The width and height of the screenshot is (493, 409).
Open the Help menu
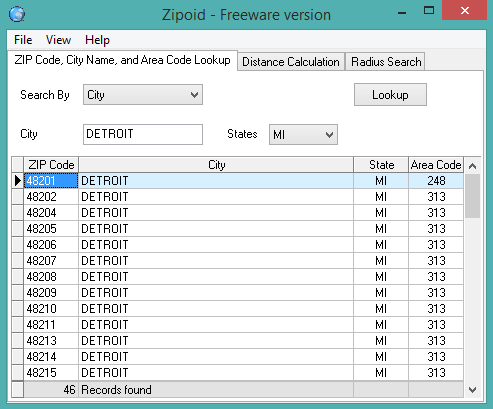(97, 40)
